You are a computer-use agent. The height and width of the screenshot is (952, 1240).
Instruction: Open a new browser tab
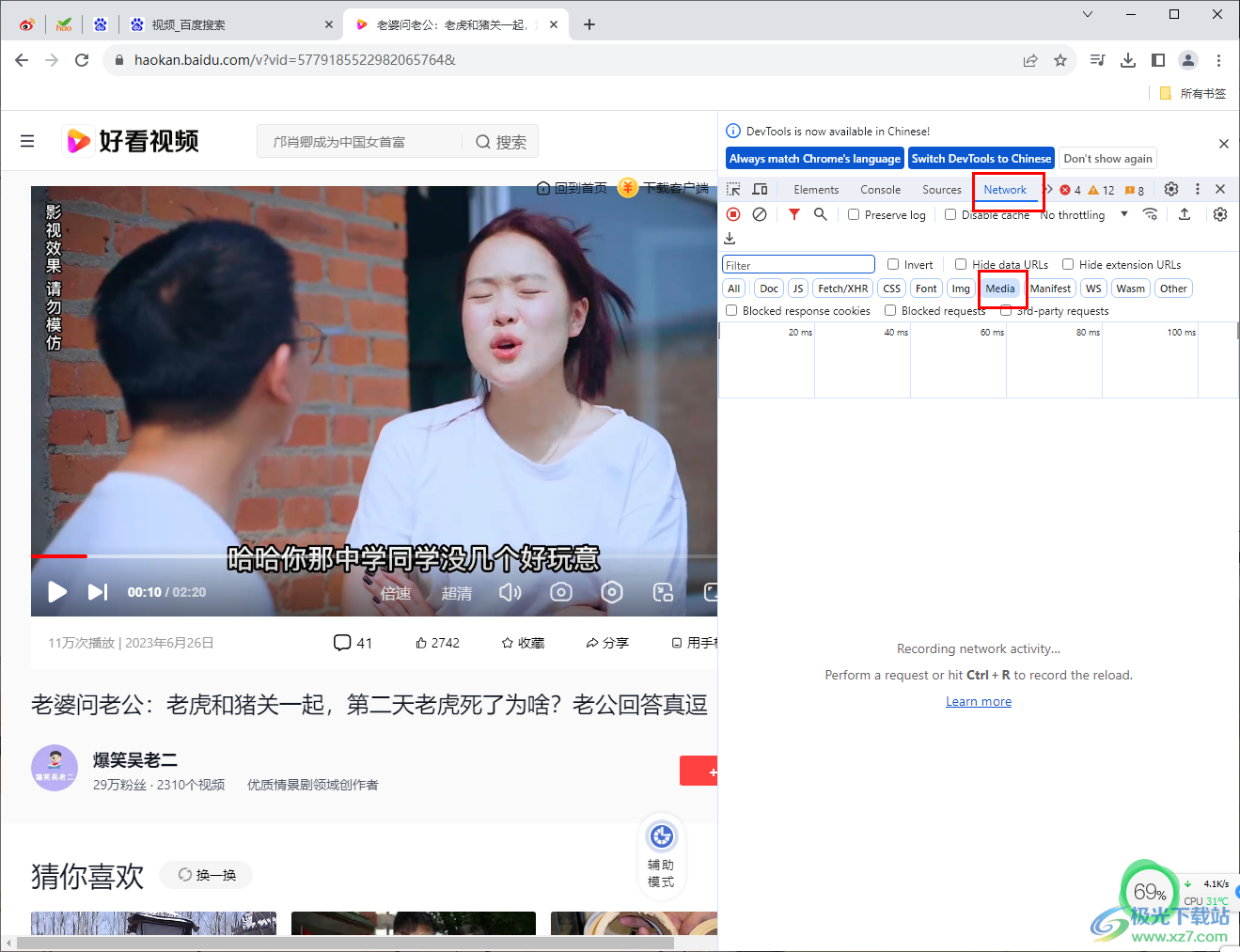click(x=589, y=24)
